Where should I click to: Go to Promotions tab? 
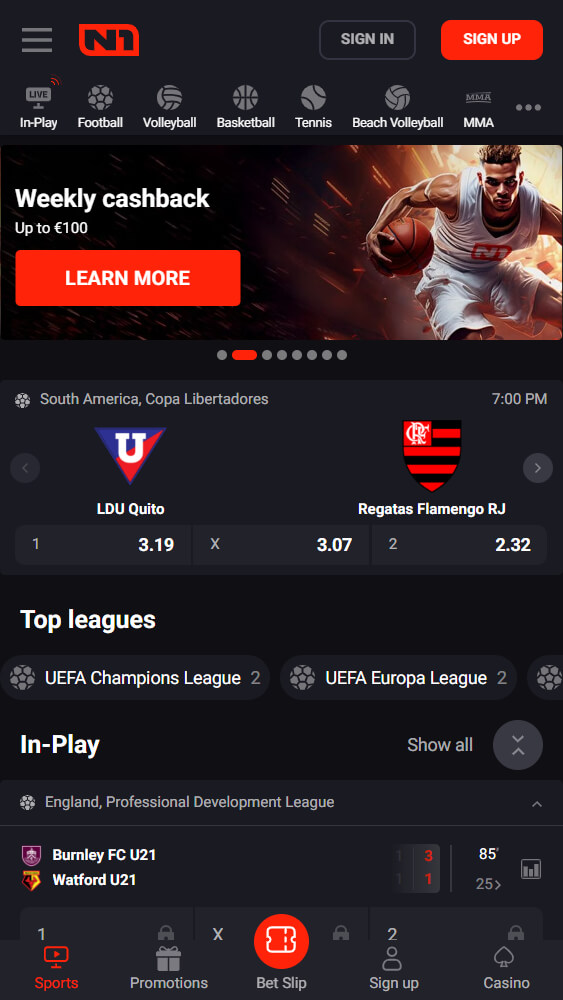pyautogui.click(x=169, y=967)
